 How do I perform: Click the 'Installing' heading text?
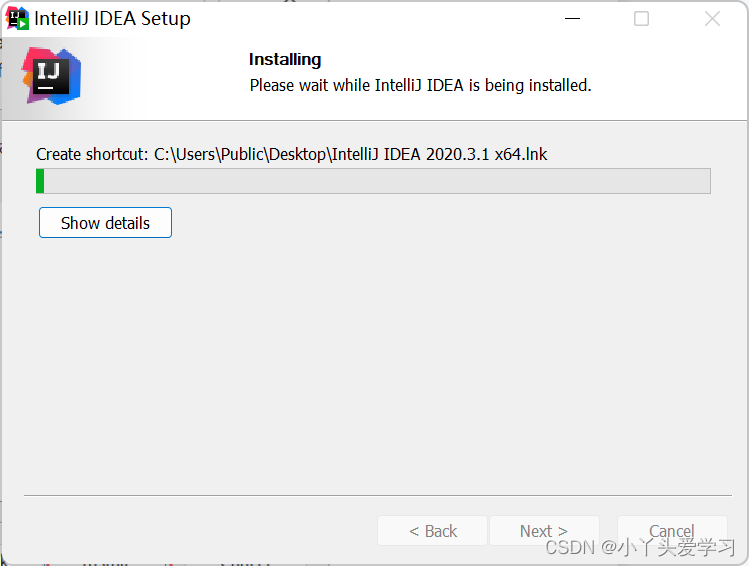pos(285,59)
